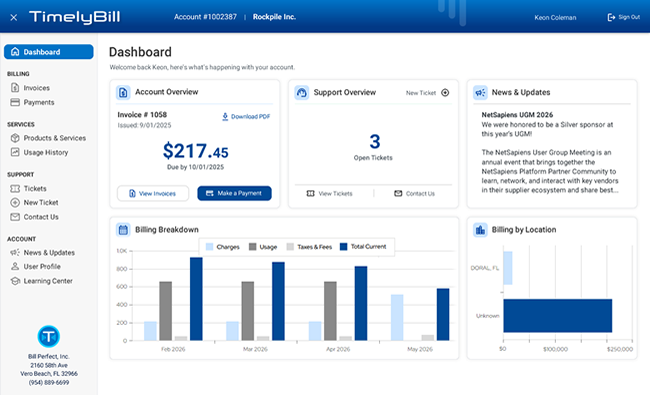This screenshot has height=395, width=650.
Task: Click the View Invoices button
Action: click(153, 194)
